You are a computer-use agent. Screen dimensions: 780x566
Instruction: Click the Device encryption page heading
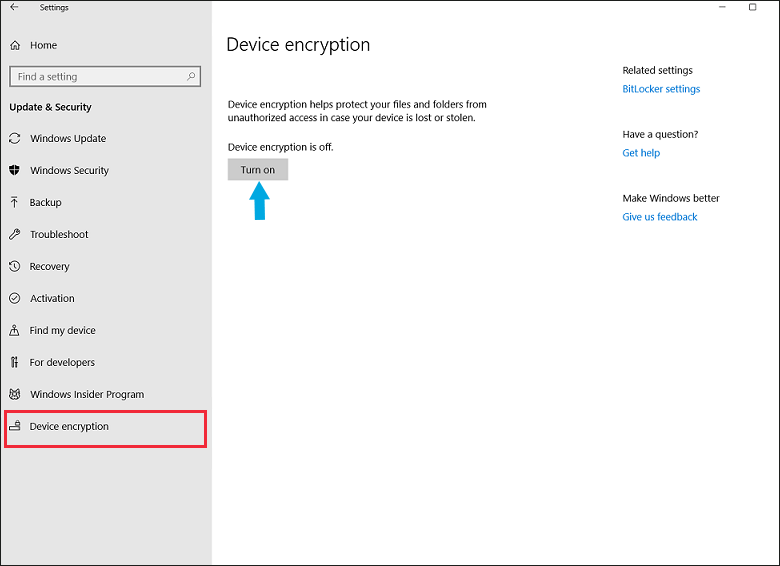(x=298, y=45)
